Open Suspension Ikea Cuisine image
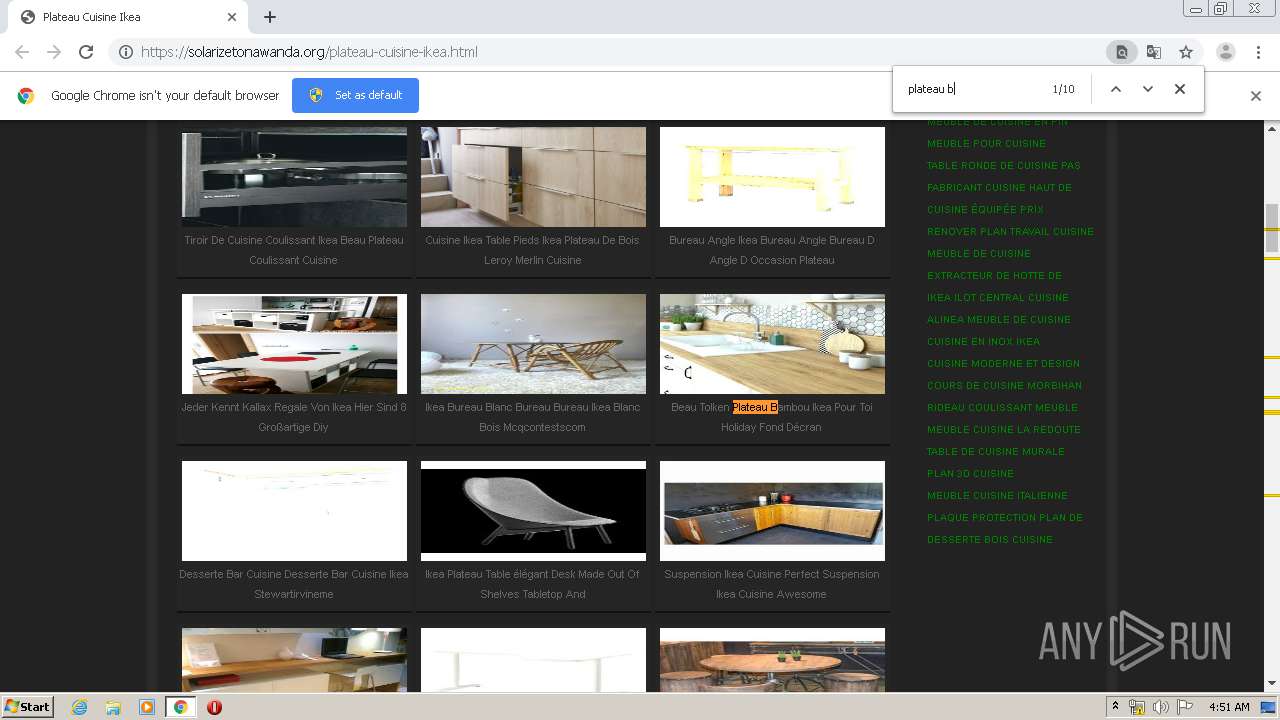Screen dimensions: 1280x720 coord(772,511)
